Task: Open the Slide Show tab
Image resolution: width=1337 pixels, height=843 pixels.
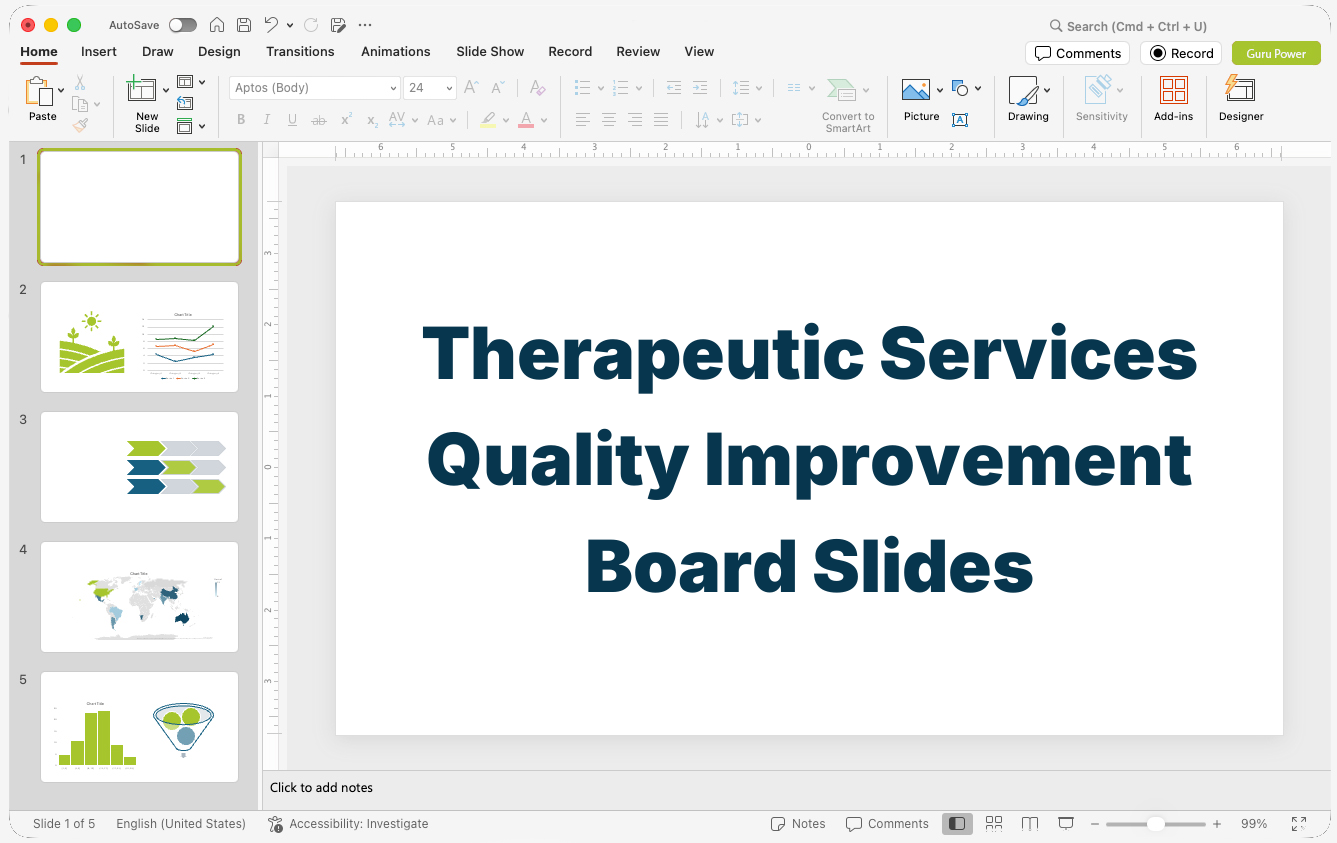Action: click(490, 51)
